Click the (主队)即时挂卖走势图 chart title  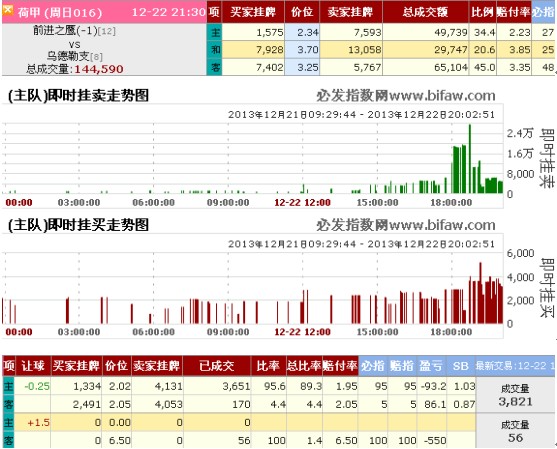(78, 96)
